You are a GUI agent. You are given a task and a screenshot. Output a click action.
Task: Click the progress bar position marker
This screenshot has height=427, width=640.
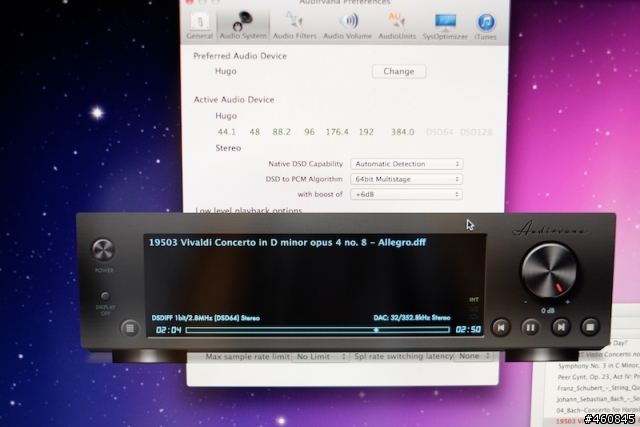(x=376, y=330)
